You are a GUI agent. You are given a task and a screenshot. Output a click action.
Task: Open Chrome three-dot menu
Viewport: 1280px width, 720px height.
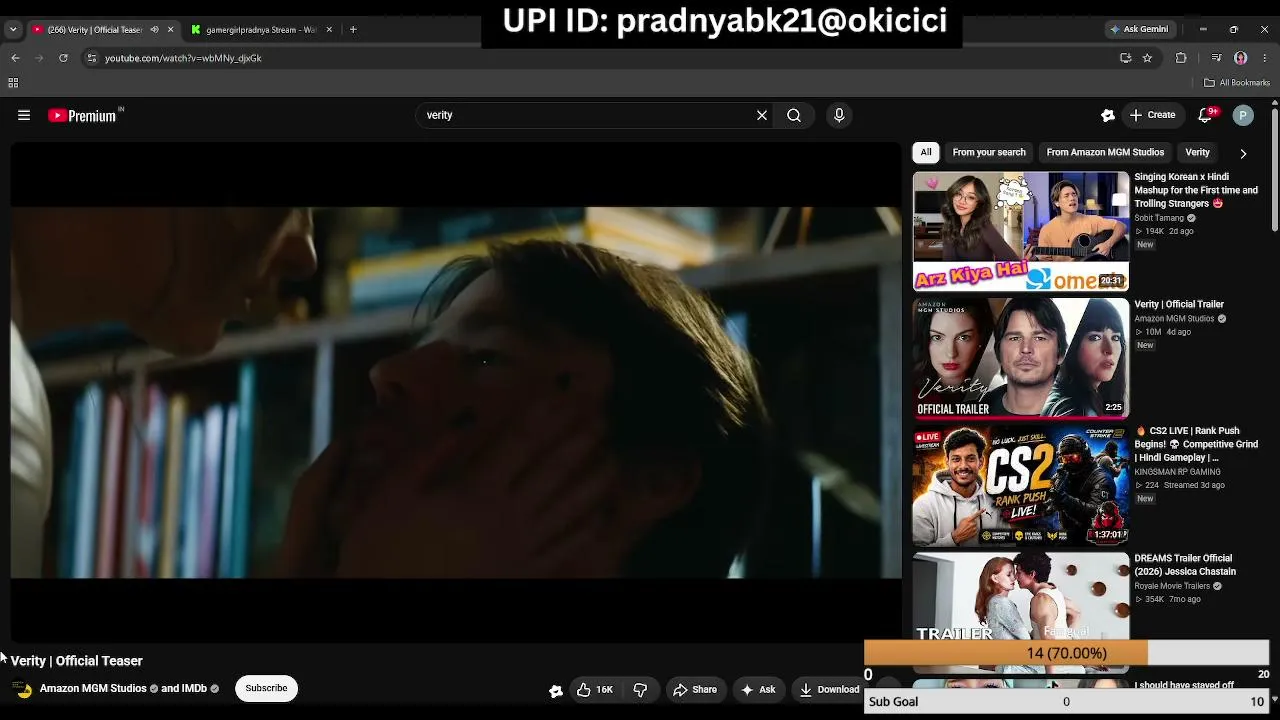(x=1265, y=58)
